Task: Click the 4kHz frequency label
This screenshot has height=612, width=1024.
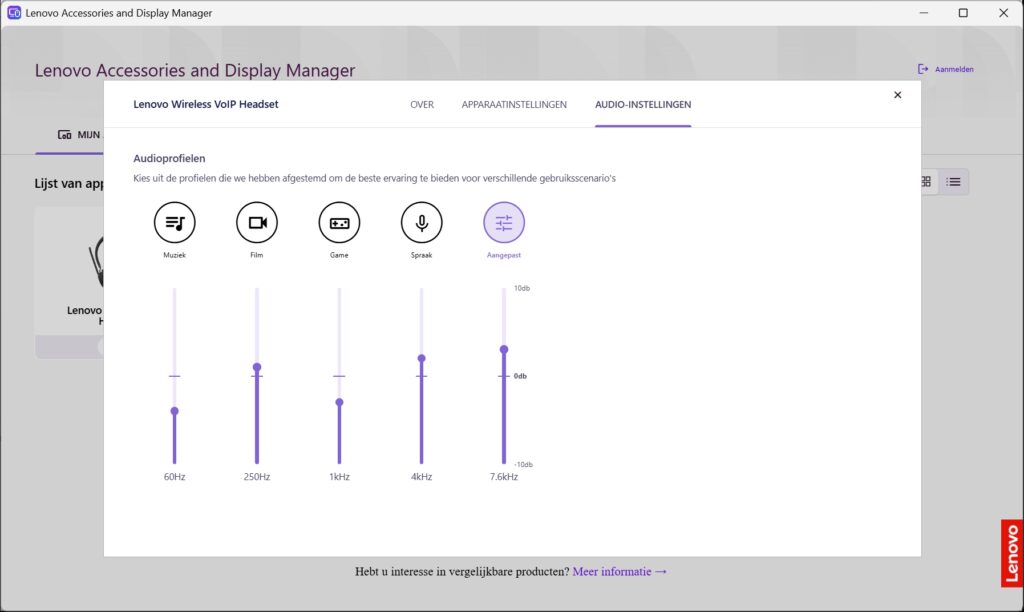Action: 421,477
